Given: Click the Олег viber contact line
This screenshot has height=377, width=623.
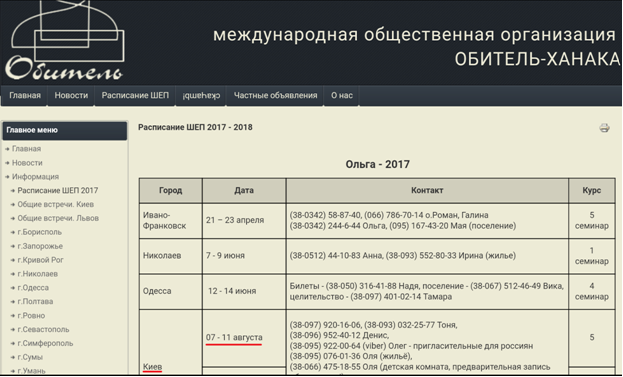Looking at the screenshot, I should [x=411, y=346].
